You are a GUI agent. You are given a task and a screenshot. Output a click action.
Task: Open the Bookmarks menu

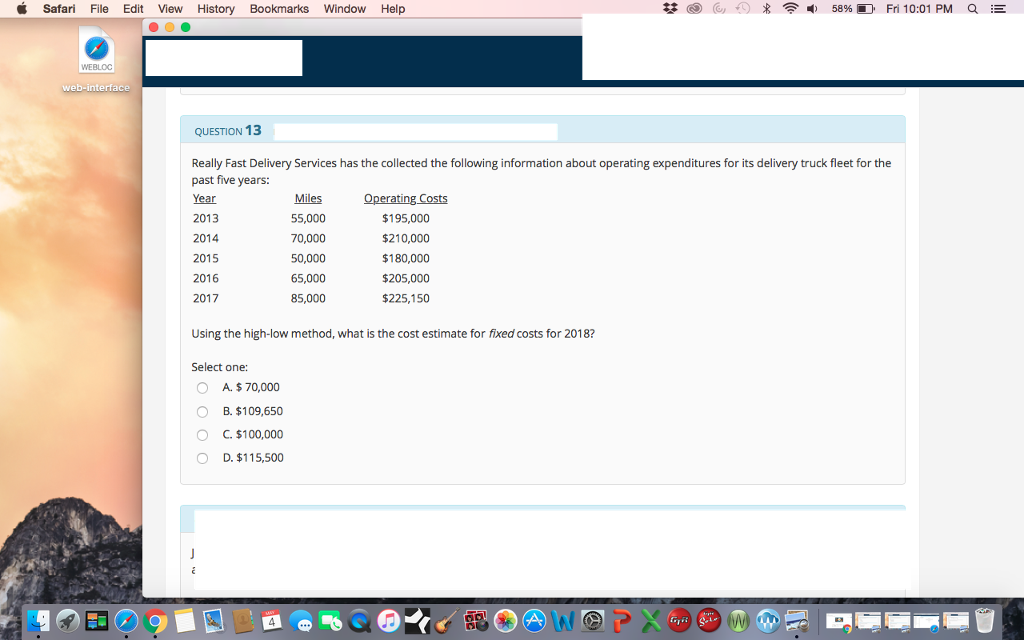coord(279,9)
